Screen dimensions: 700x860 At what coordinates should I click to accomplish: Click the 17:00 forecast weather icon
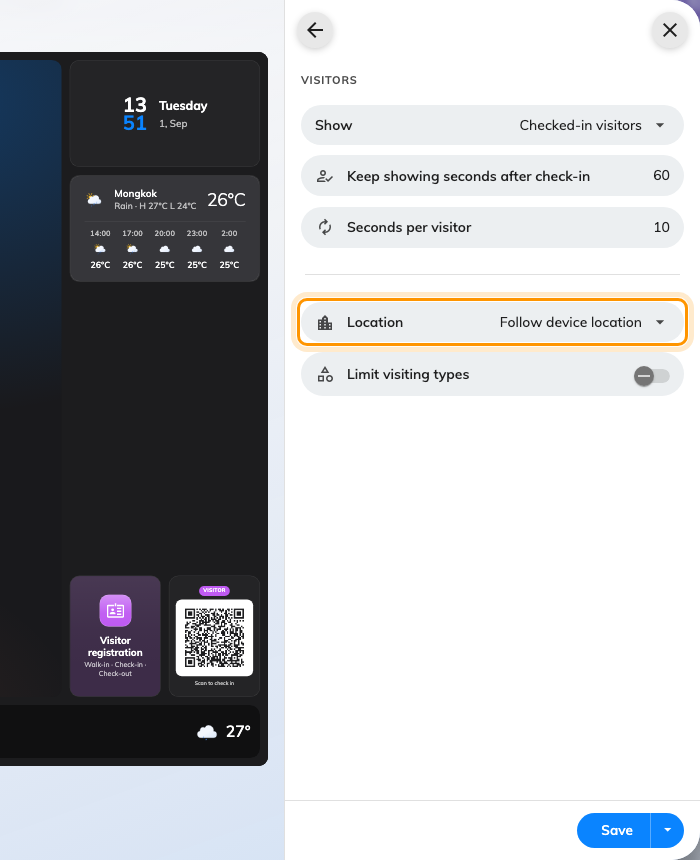tap(132, 249)
